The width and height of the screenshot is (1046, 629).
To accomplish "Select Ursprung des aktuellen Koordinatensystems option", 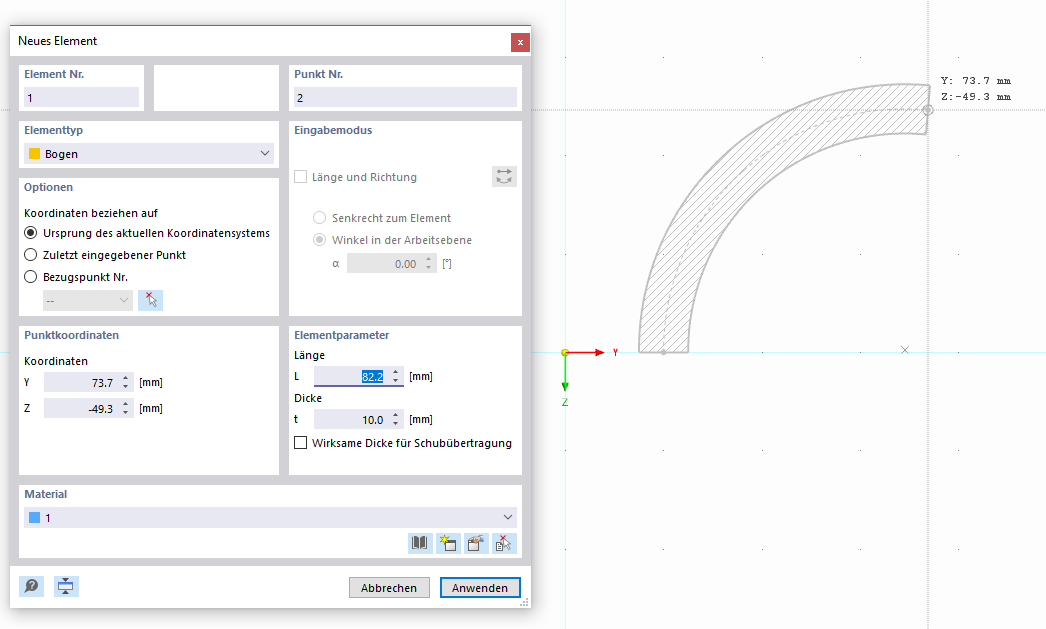I will [x=30, y=233].
